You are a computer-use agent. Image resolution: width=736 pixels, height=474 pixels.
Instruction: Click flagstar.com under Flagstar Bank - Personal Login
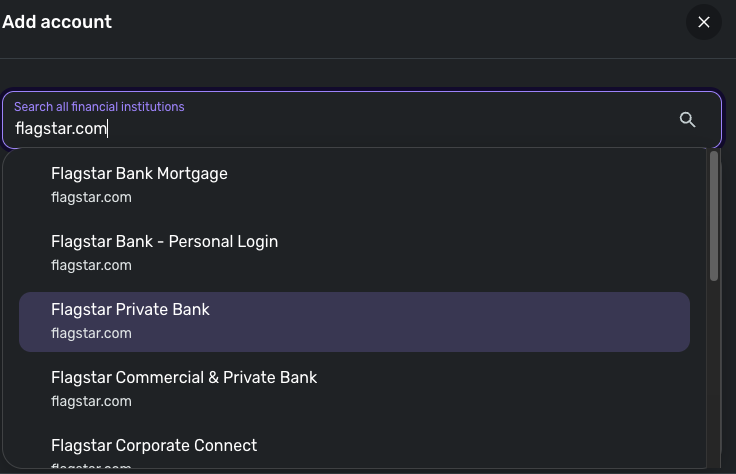tap(91, 265)
